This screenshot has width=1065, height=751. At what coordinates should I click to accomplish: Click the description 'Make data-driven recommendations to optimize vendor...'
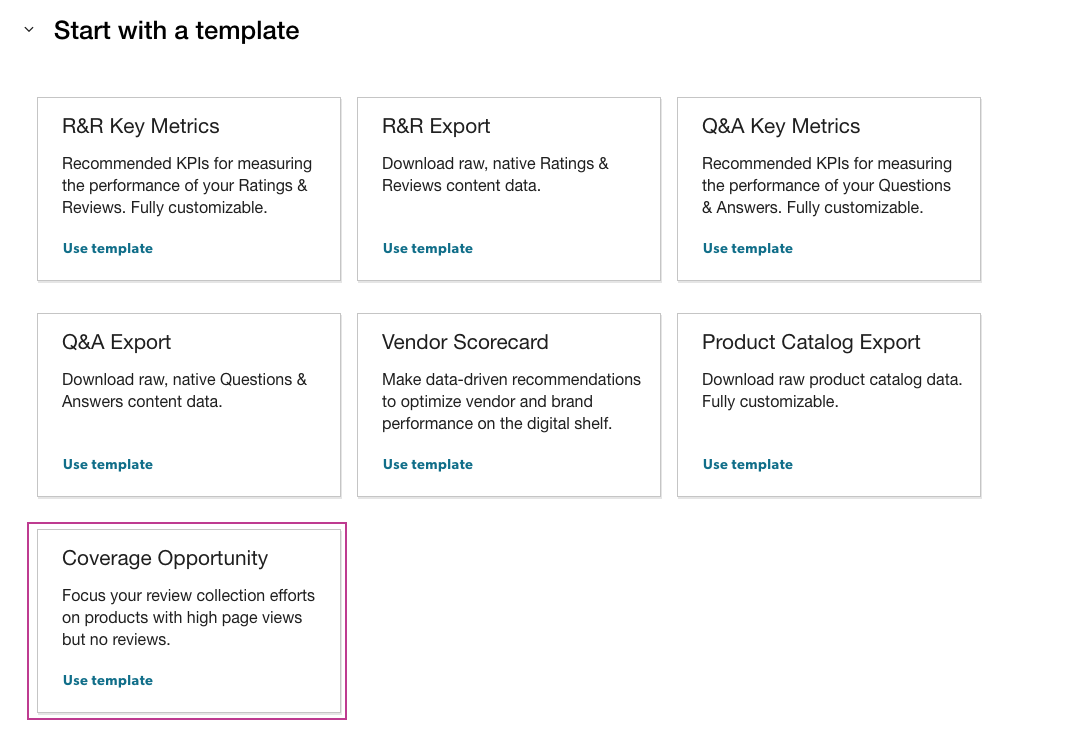(511, 401)
